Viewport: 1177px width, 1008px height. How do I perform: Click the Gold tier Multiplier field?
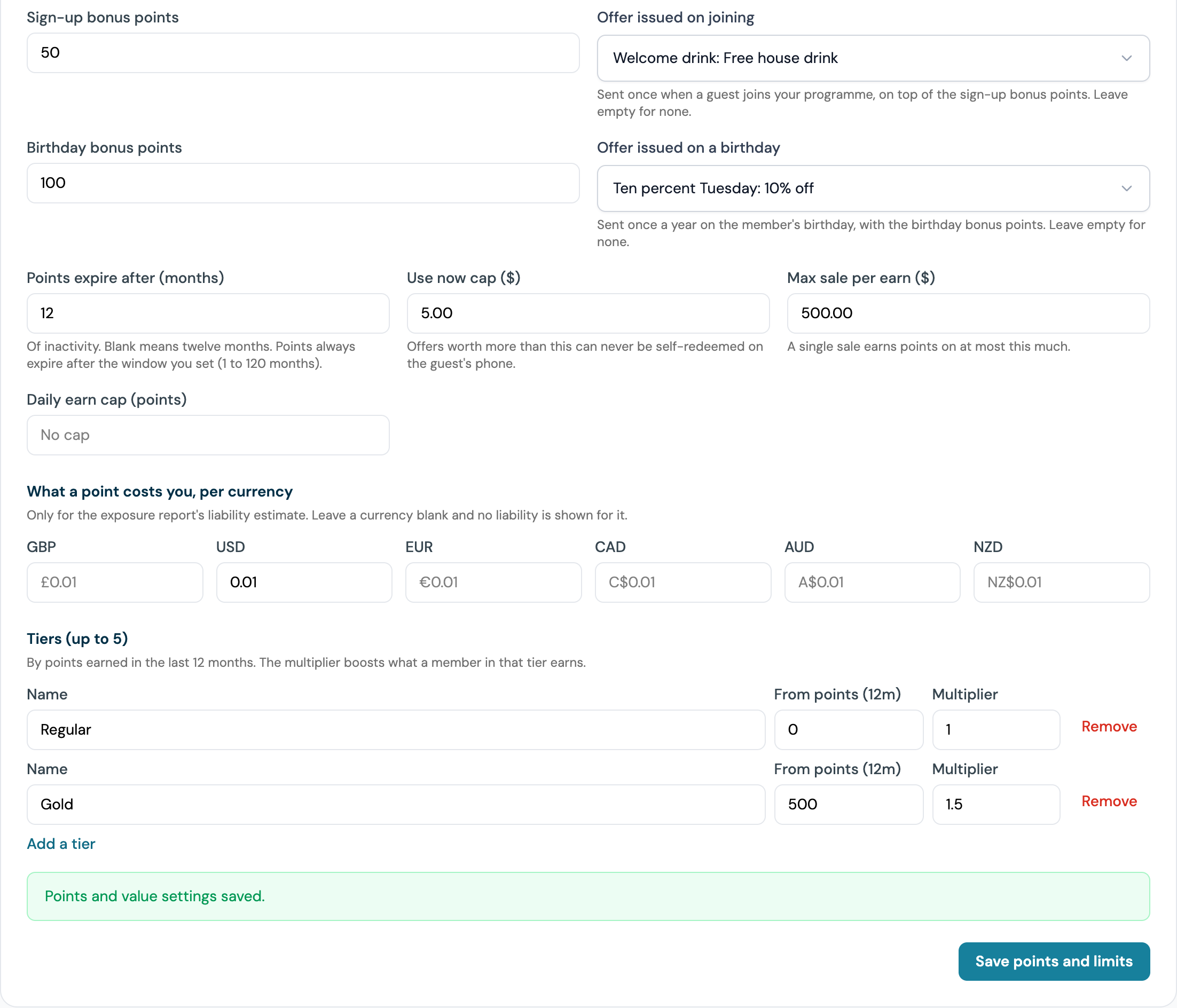(x=996, y=804)
